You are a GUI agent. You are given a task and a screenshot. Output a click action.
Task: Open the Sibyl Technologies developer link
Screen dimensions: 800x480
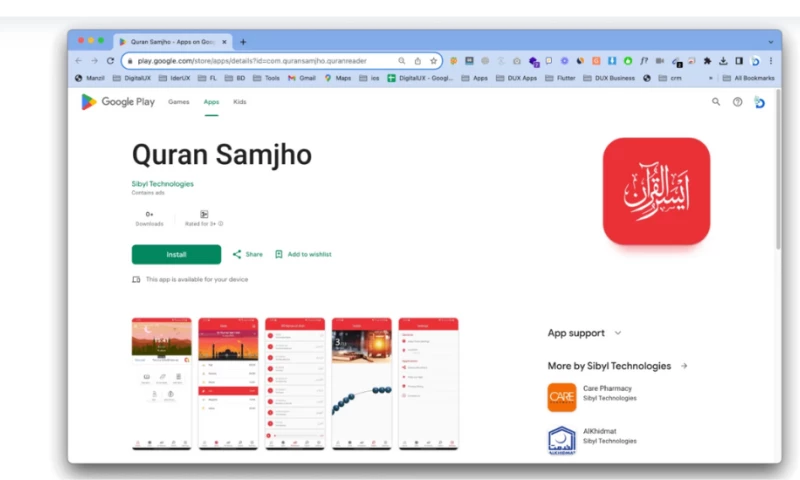[162, 184]
